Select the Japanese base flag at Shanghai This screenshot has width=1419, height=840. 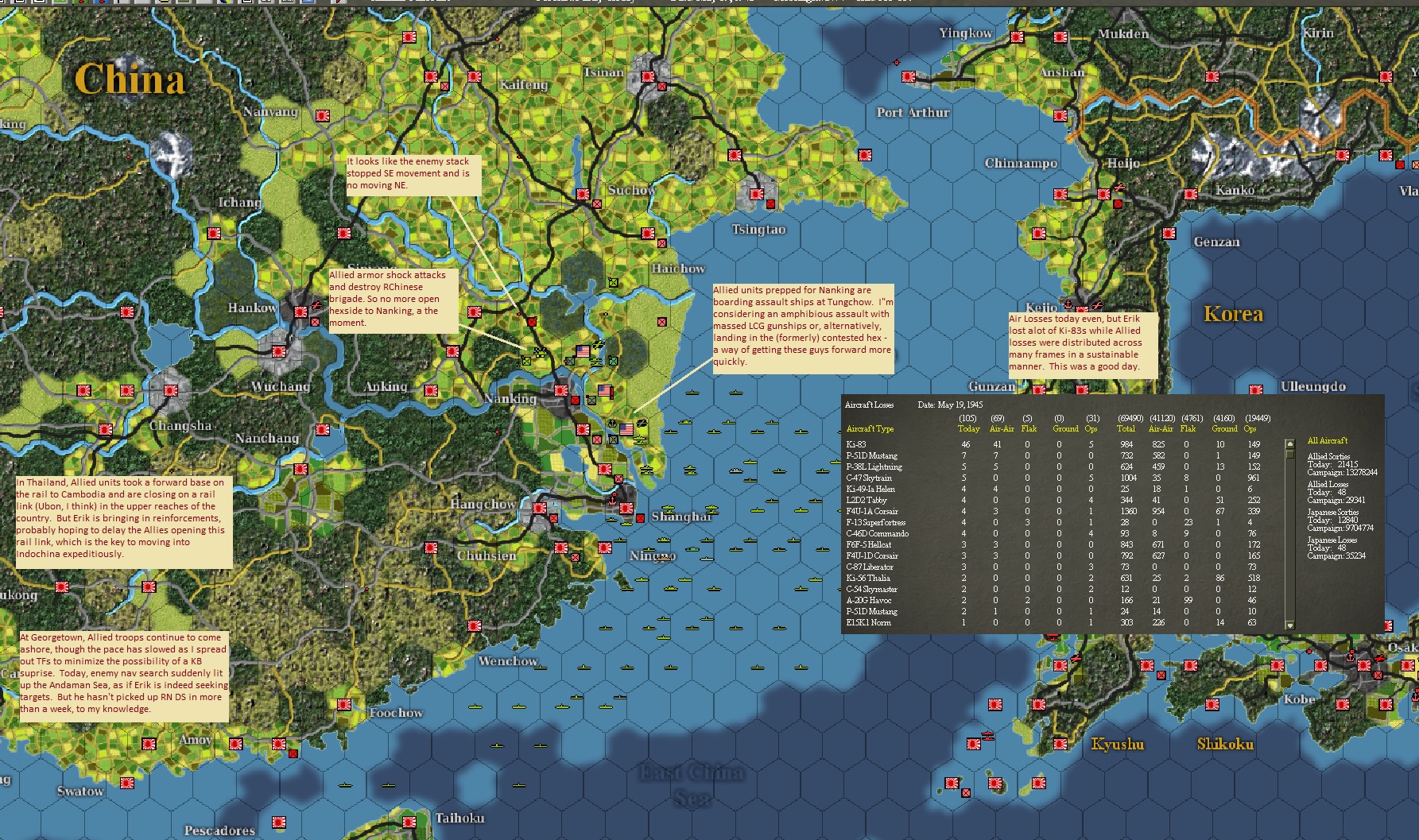tap(626, 509)
